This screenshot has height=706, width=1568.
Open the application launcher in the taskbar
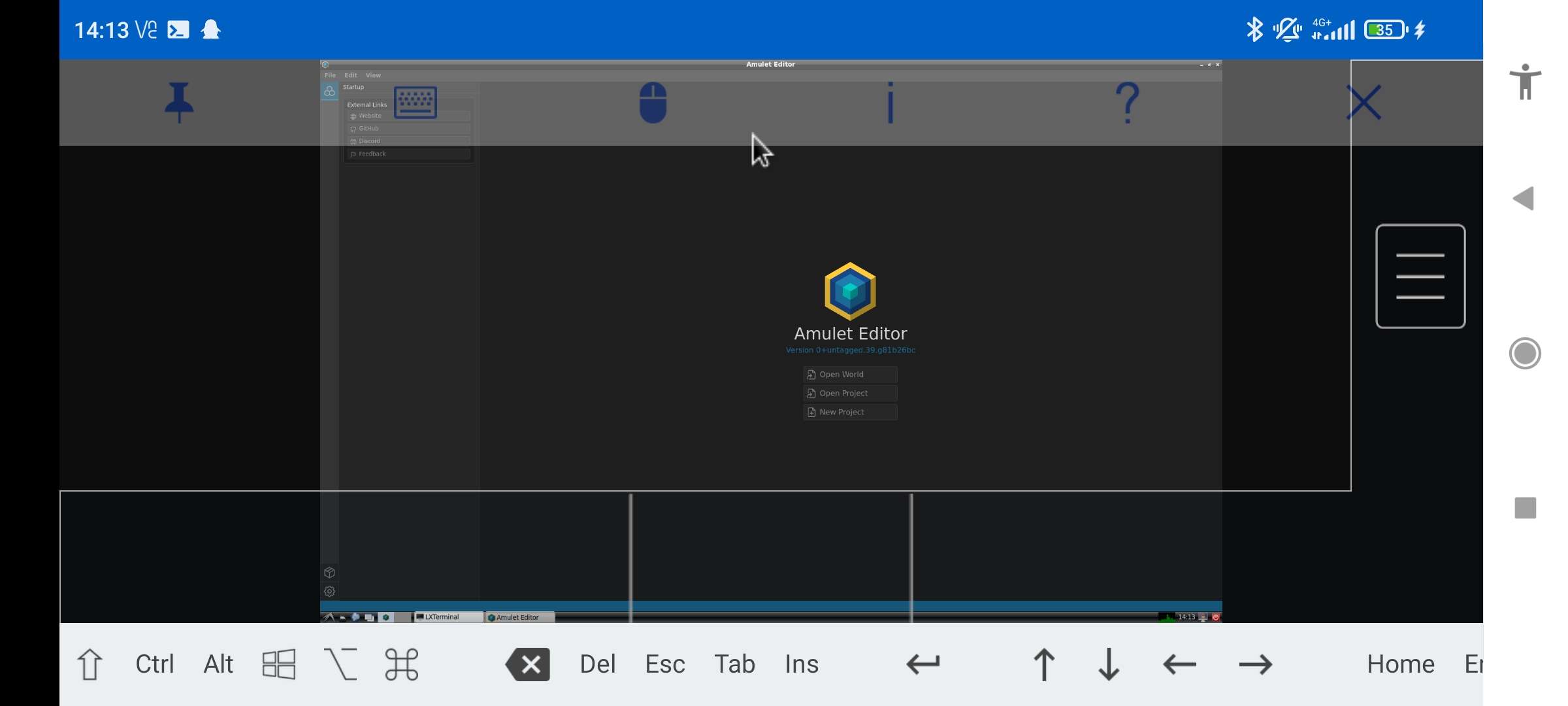tap(329, 617)
